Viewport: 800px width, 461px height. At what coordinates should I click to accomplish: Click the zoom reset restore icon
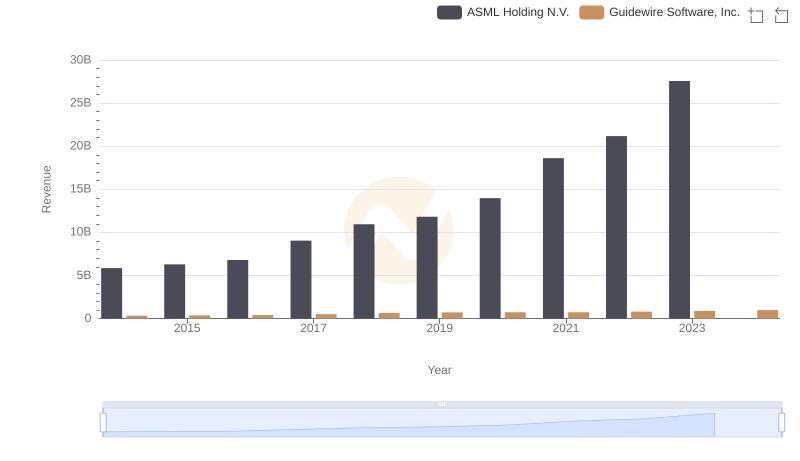click(x=781, y=15)
